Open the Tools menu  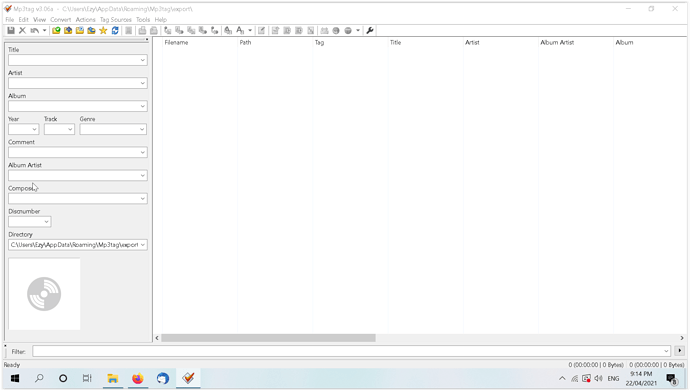(143, 20)
